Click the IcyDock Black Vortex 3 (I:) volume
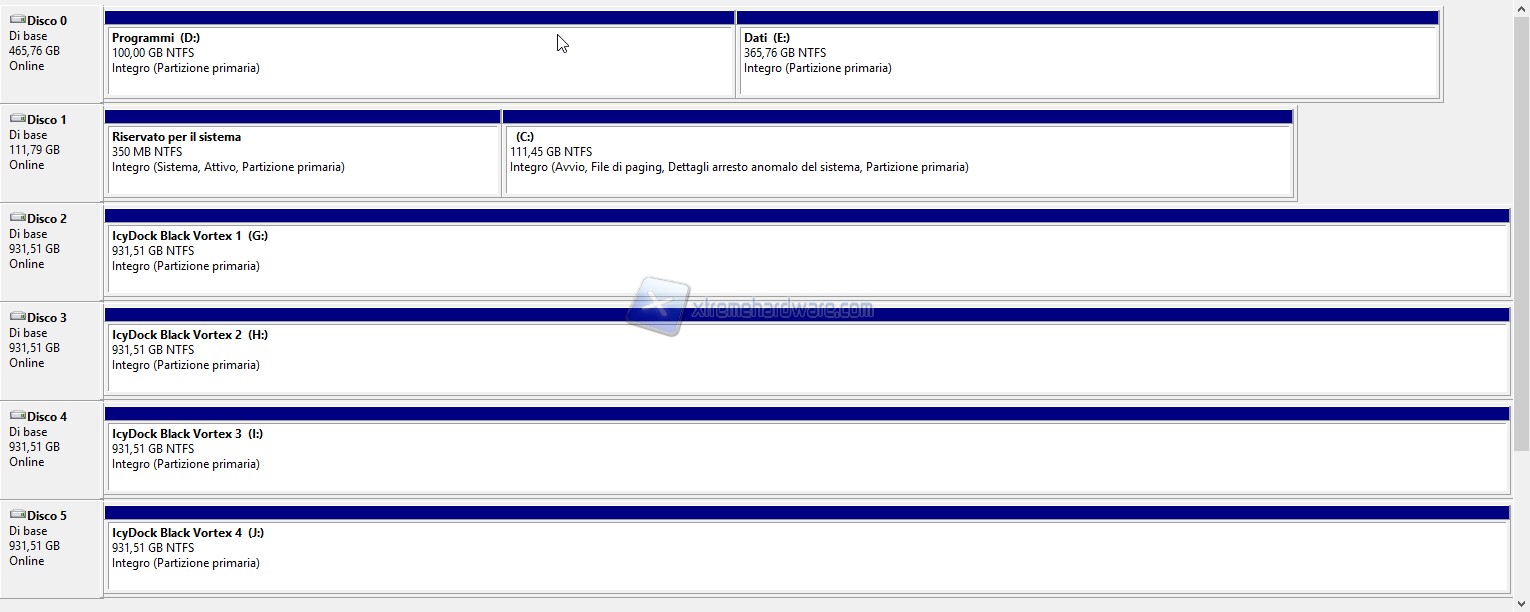The width and height of the screenshot is (1530, 612). pyautogui.click(x=806, y=456)
